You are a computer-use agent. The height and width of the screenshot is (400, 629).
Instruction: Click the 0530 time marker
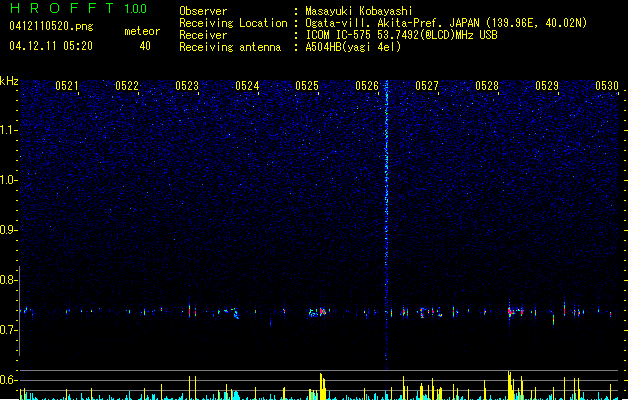[607, 86]
